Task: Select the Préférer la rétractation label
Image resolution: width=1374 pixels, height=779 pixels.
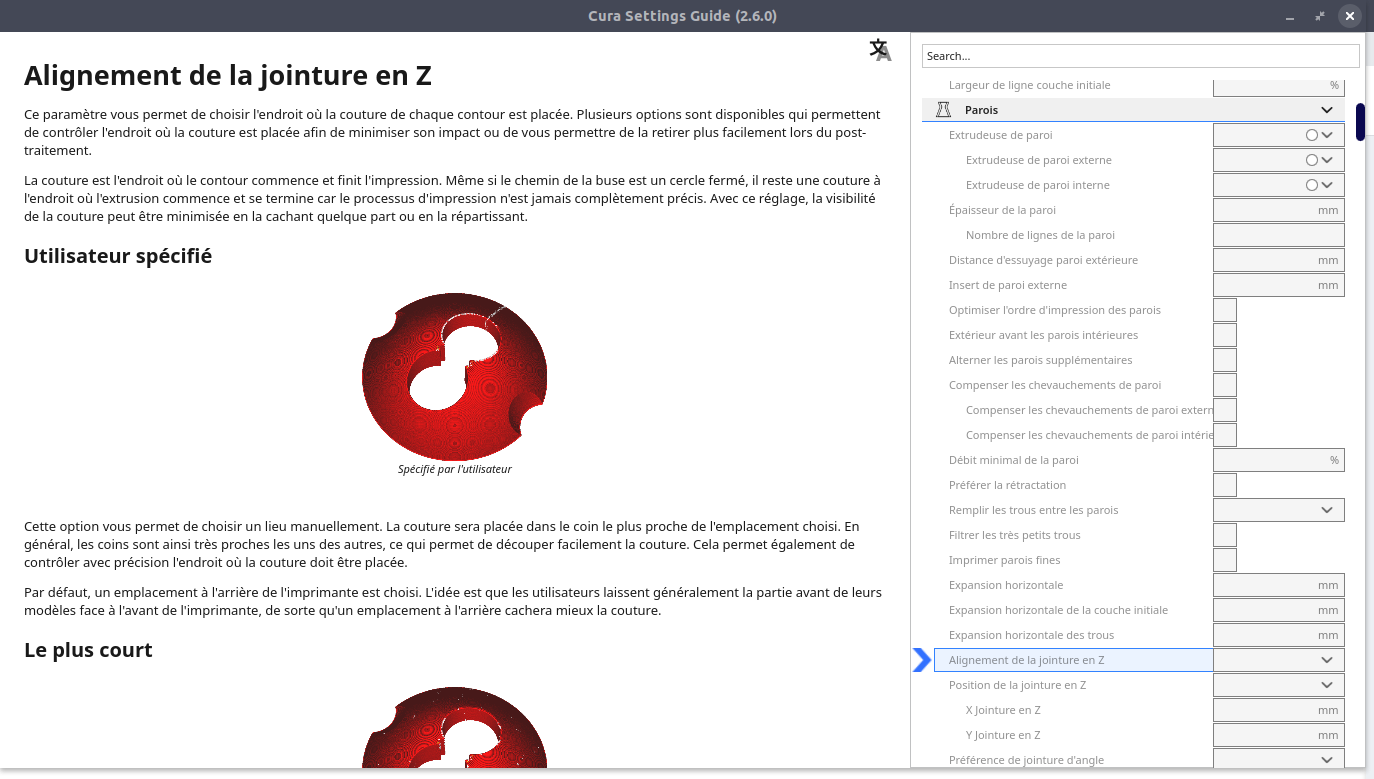Action: [1007, 485]
